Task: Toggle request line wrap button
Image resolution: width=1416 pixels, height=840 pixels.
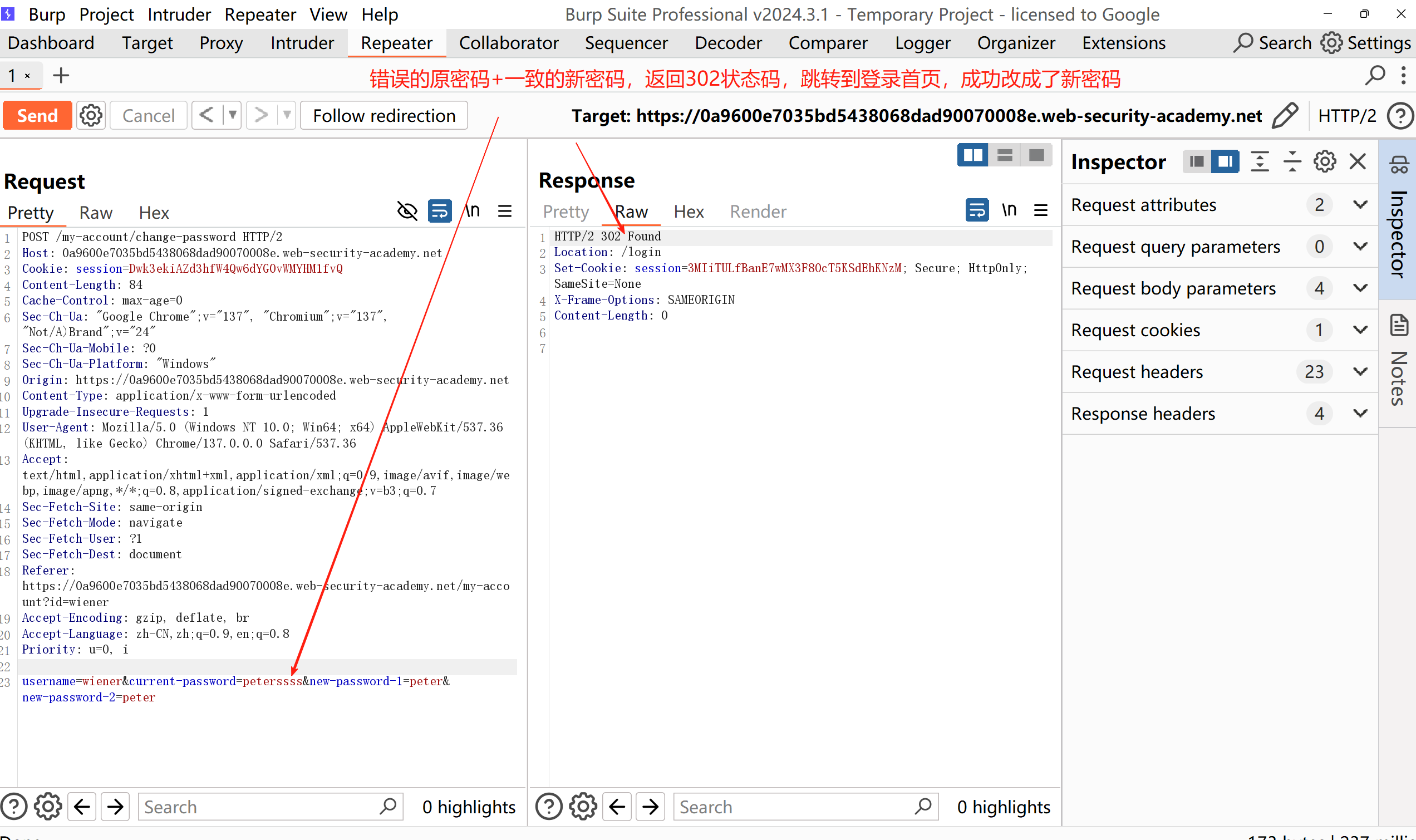Action: point(440,212)
